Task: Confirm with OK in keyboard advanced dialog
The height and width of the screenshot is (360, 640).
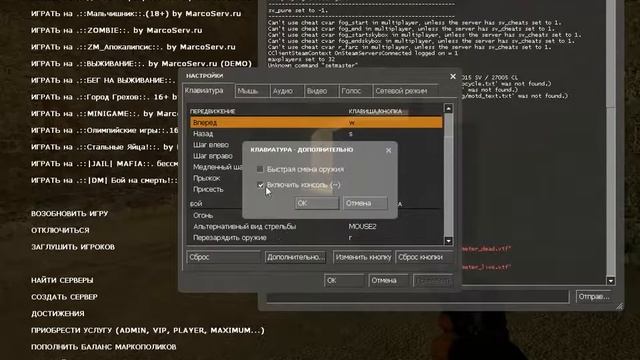Action: click(x=317, y=203)
